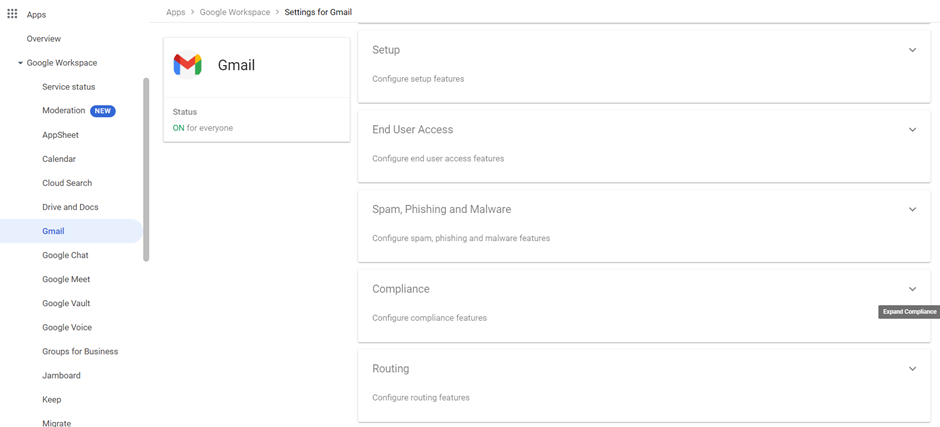Click the ON for everyone status

click(x=203, y=128)
